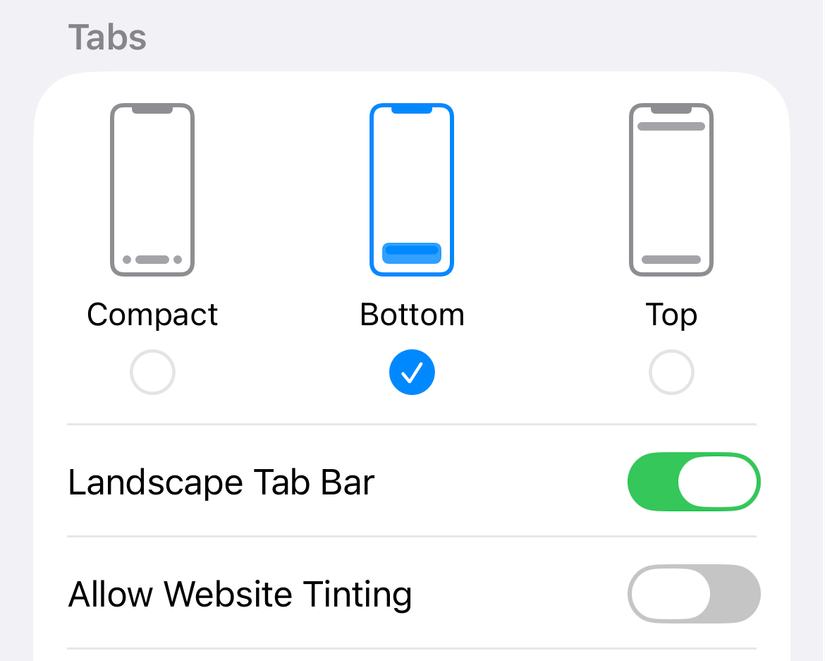Tap the Bottom option label
This screenshot has height=661, width=825.
pyautogui.click(x=411, y=314)
